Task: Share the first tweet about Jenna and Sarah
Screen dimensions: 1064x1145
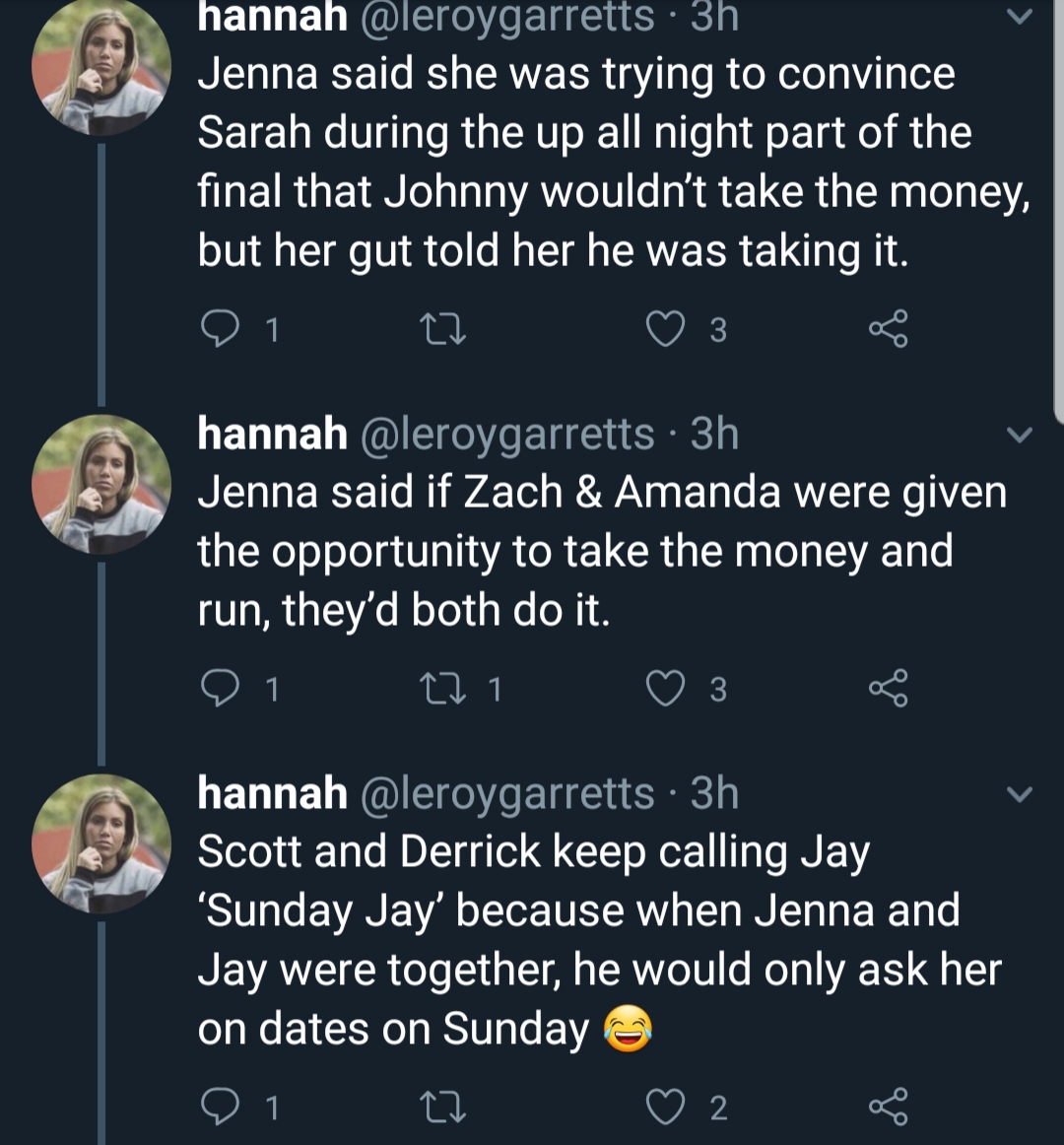Action: click(888, 328)
